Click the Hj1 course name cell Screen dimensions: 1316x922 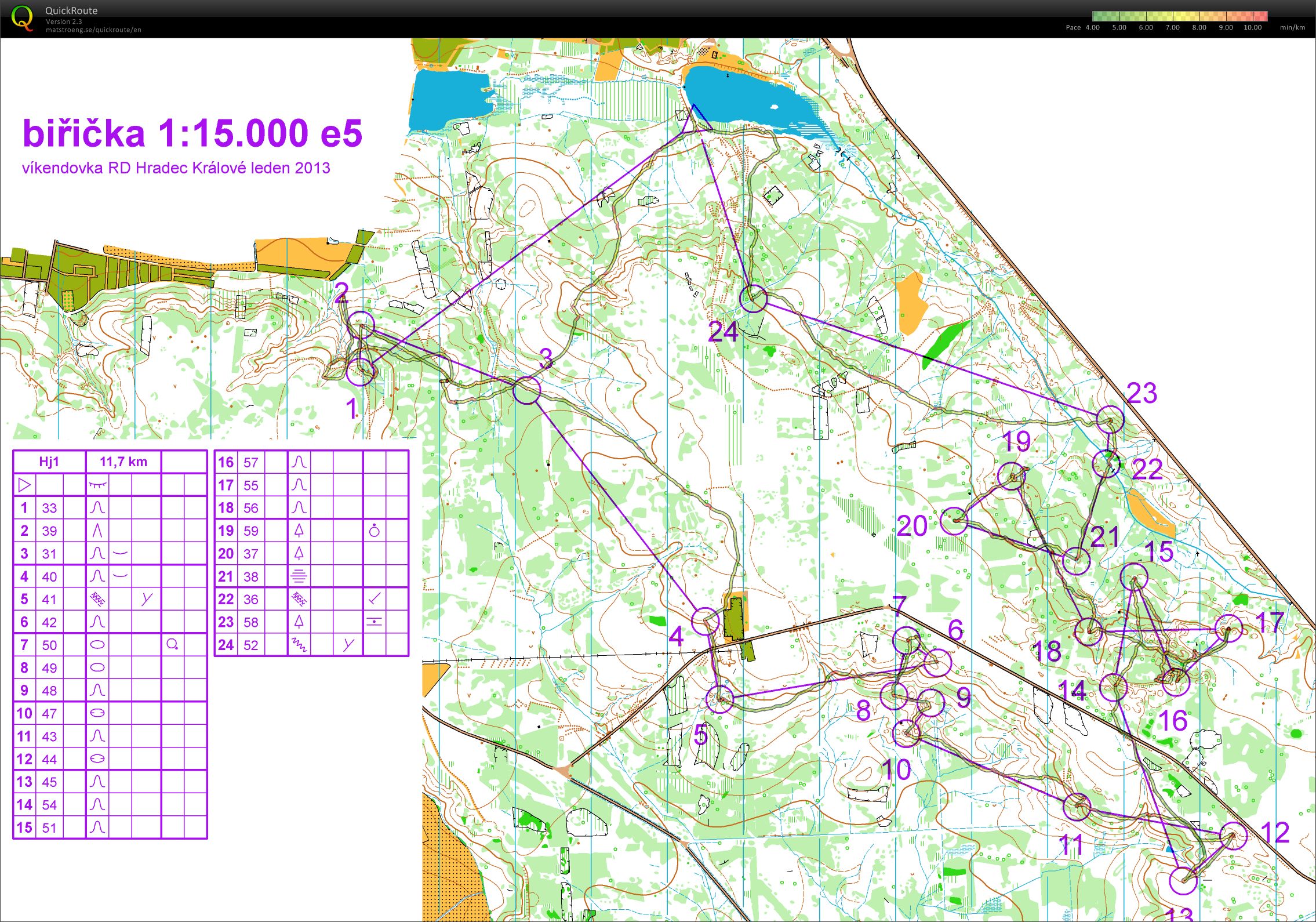(x=49, y=462)
